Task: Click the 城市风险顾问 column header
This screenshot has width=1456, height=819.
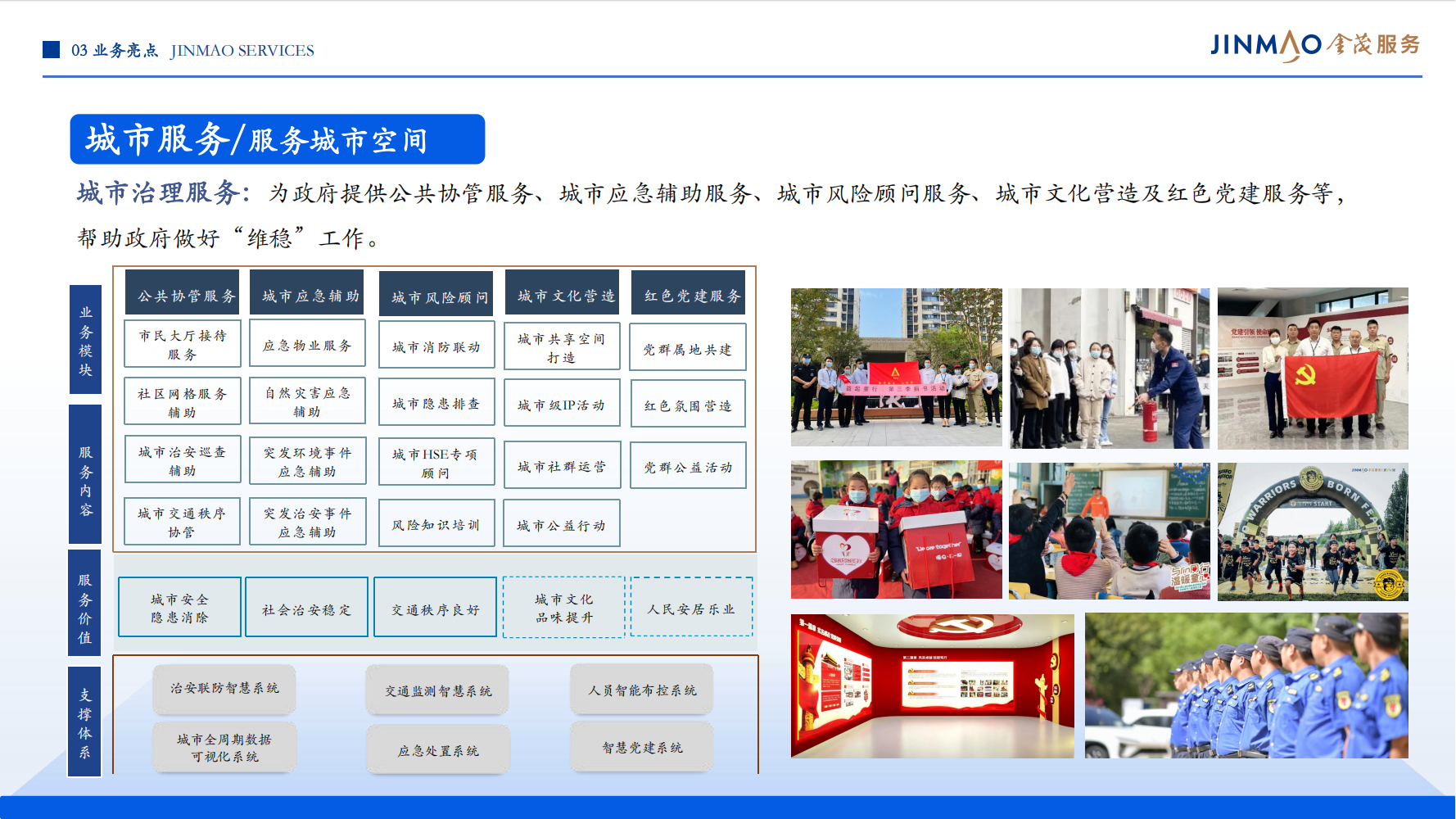Action: point(436,294)
